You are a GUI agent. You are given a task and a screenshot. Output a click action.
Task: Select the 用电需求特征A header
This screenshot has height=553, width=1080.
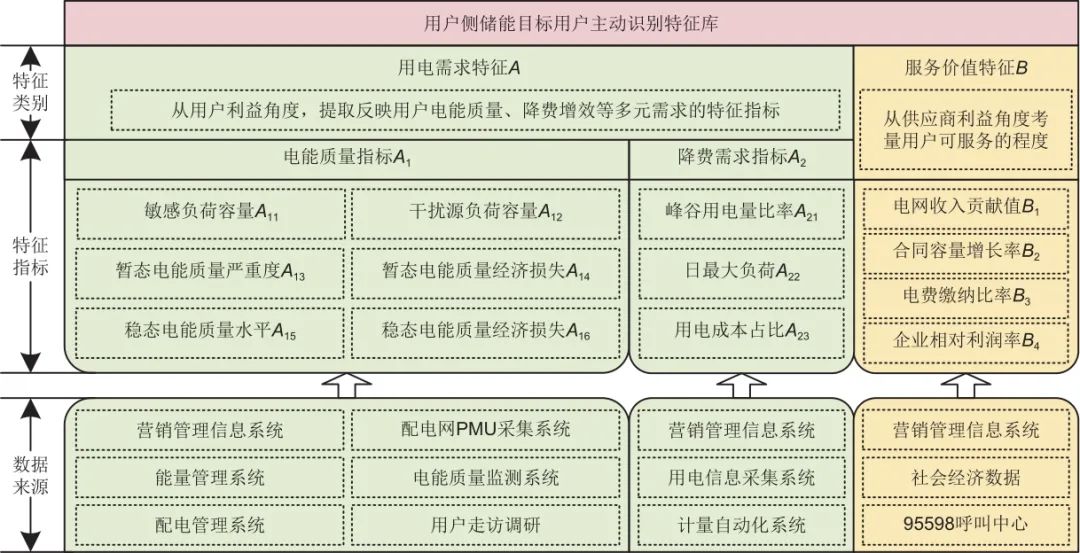click(459, 68)
